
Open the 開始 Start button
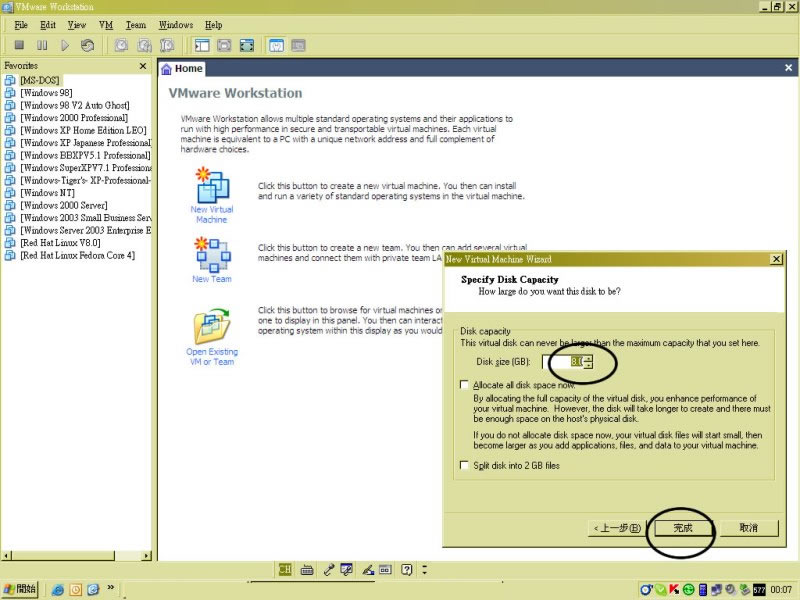pyautogui.click(x=20, y=589)
